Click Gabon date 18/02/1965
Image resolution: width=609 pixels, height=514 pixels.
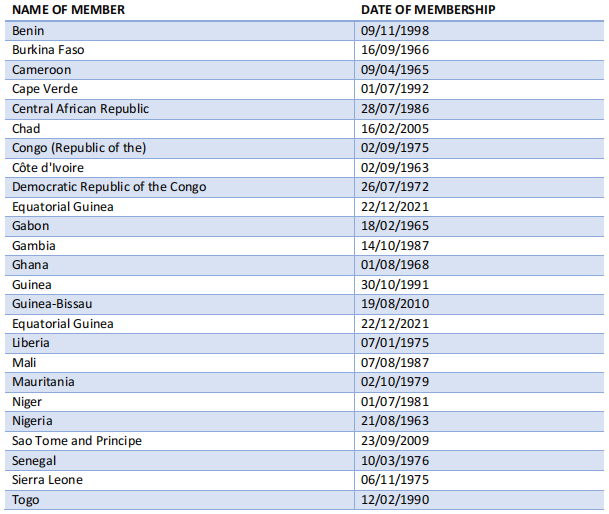(x=395, y=226)
